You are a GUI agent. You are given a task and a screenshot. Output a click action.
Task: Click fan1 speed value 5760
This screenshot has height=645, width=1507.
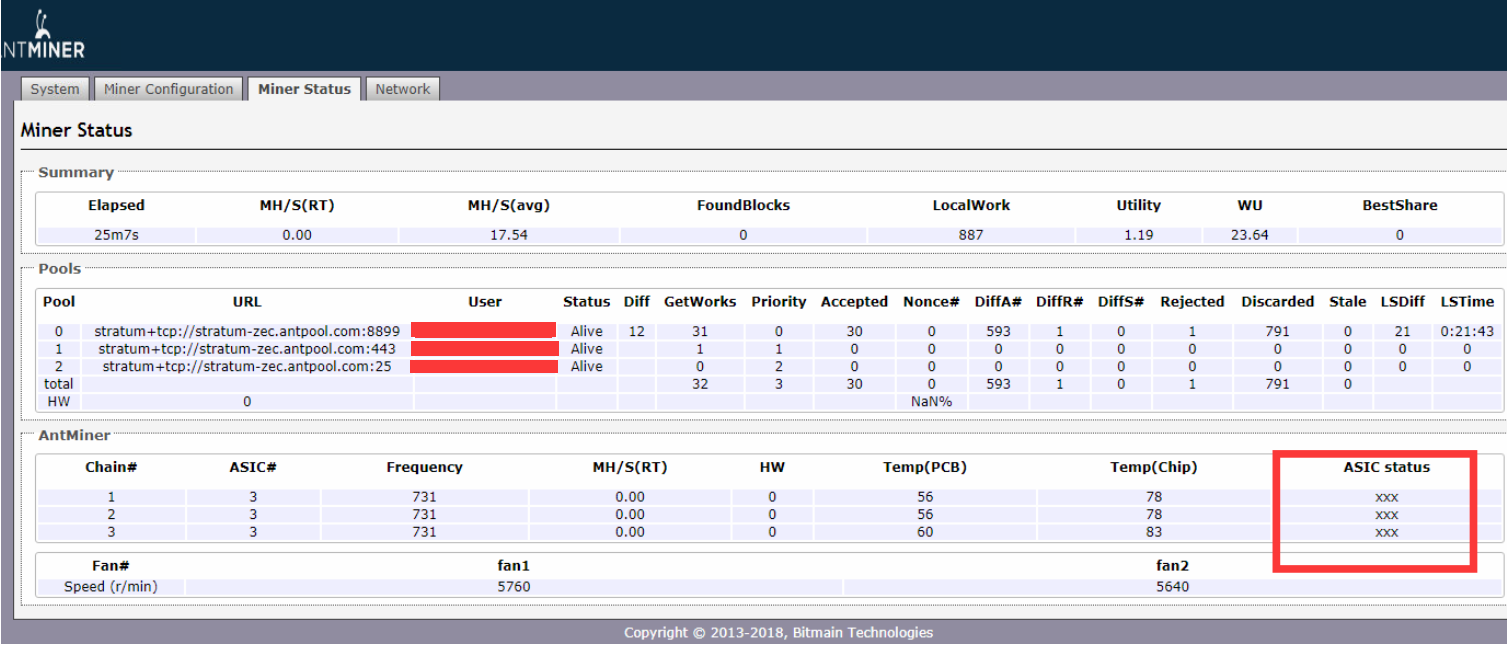[513, 586]
